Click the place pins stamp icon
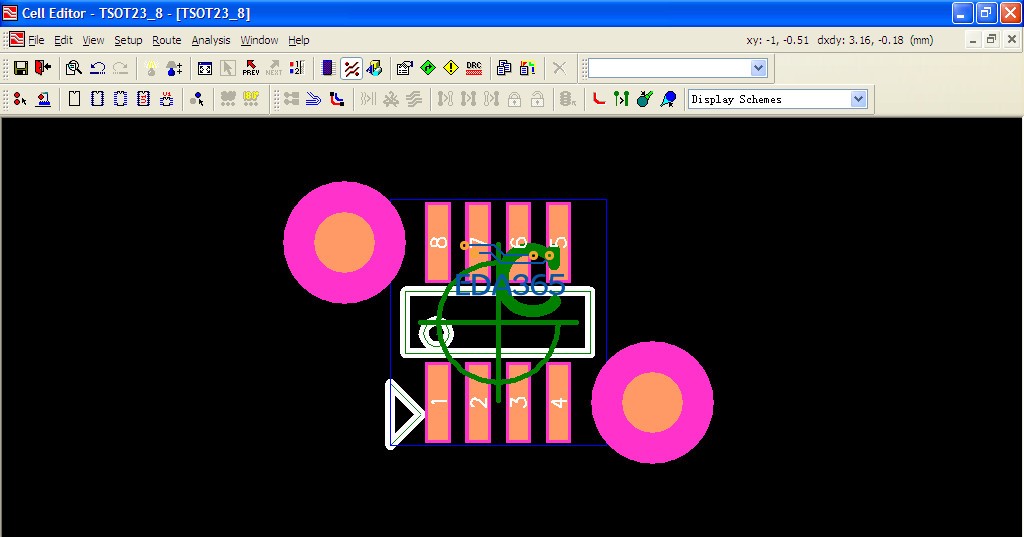Viewport: 1024px width, 537px height. click(x=43, y=99)
